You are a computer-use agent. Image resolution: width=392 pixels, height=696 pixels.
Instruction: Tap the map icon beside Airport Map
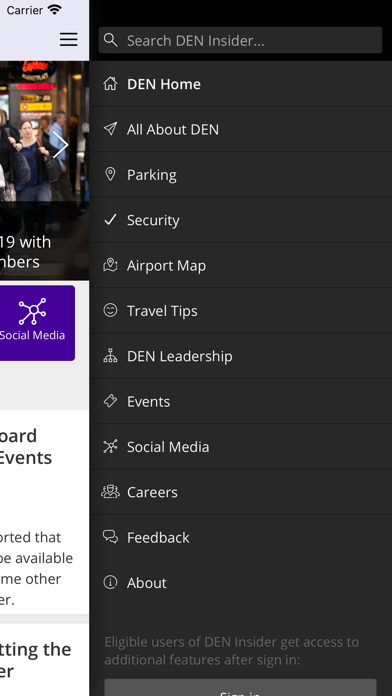[110, 265]
